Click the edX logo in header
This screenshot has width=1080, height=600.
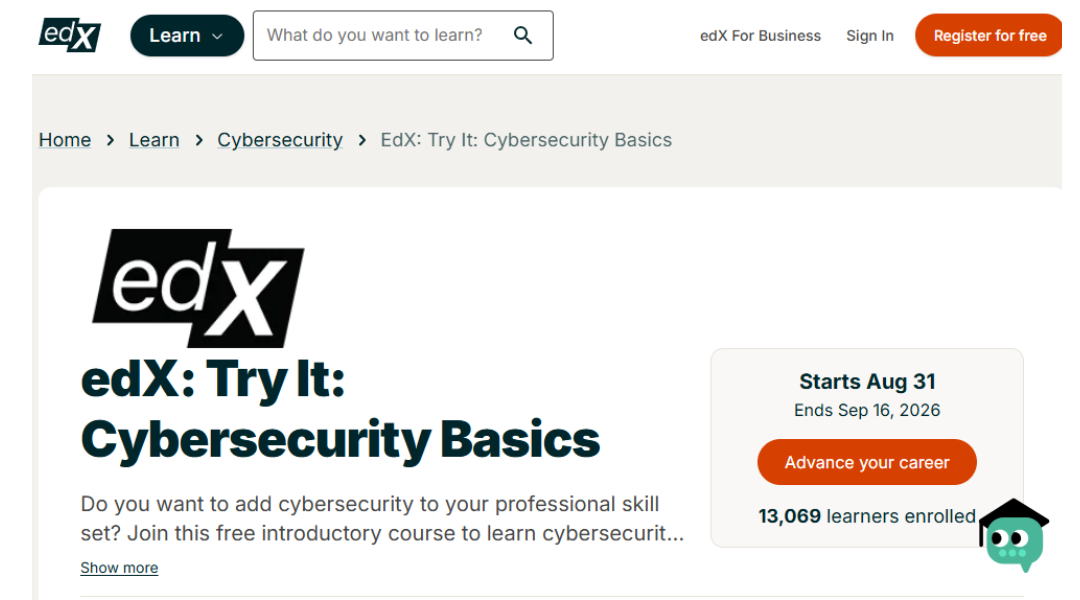point(70,34)
